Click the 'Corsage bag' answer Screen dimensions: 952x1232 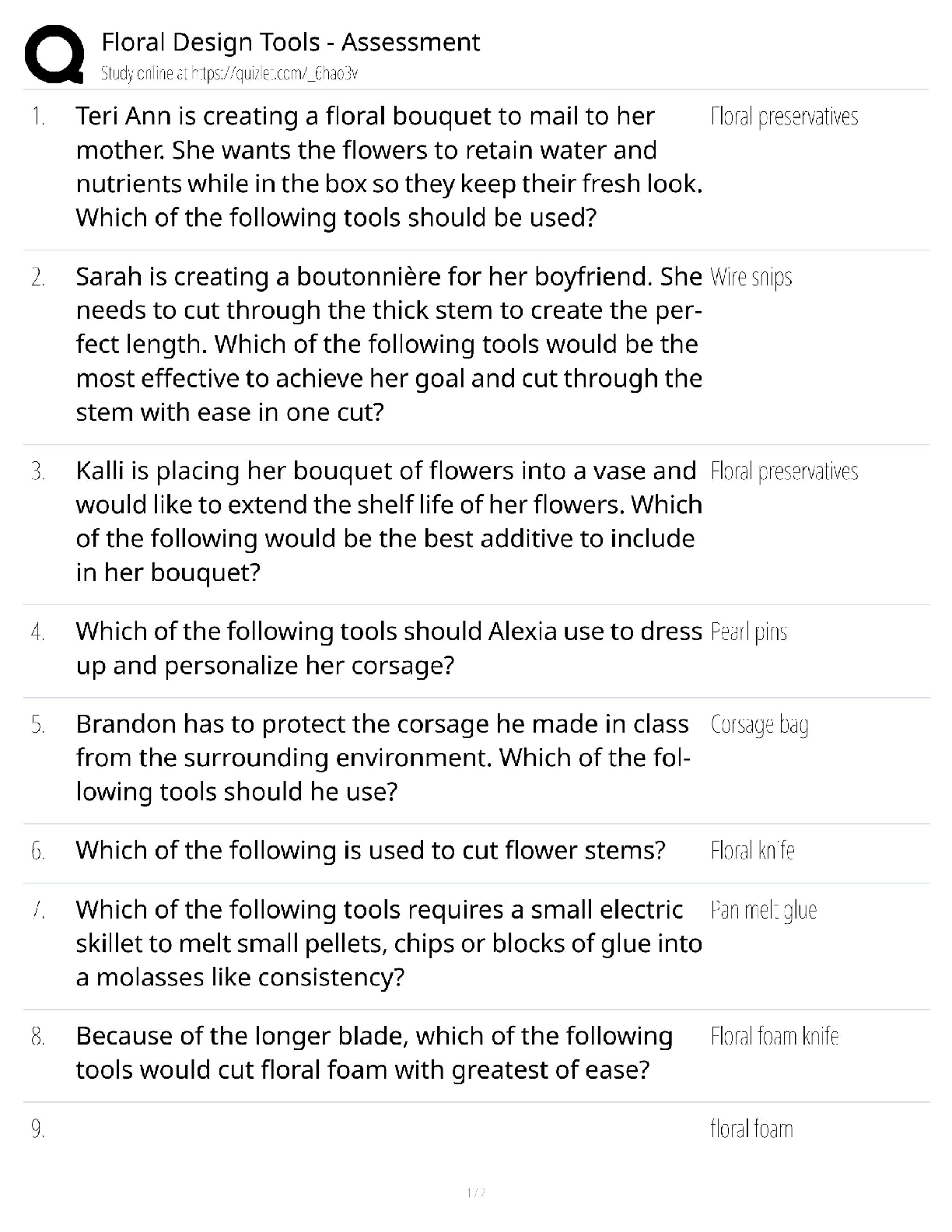(x=760, y=725)
